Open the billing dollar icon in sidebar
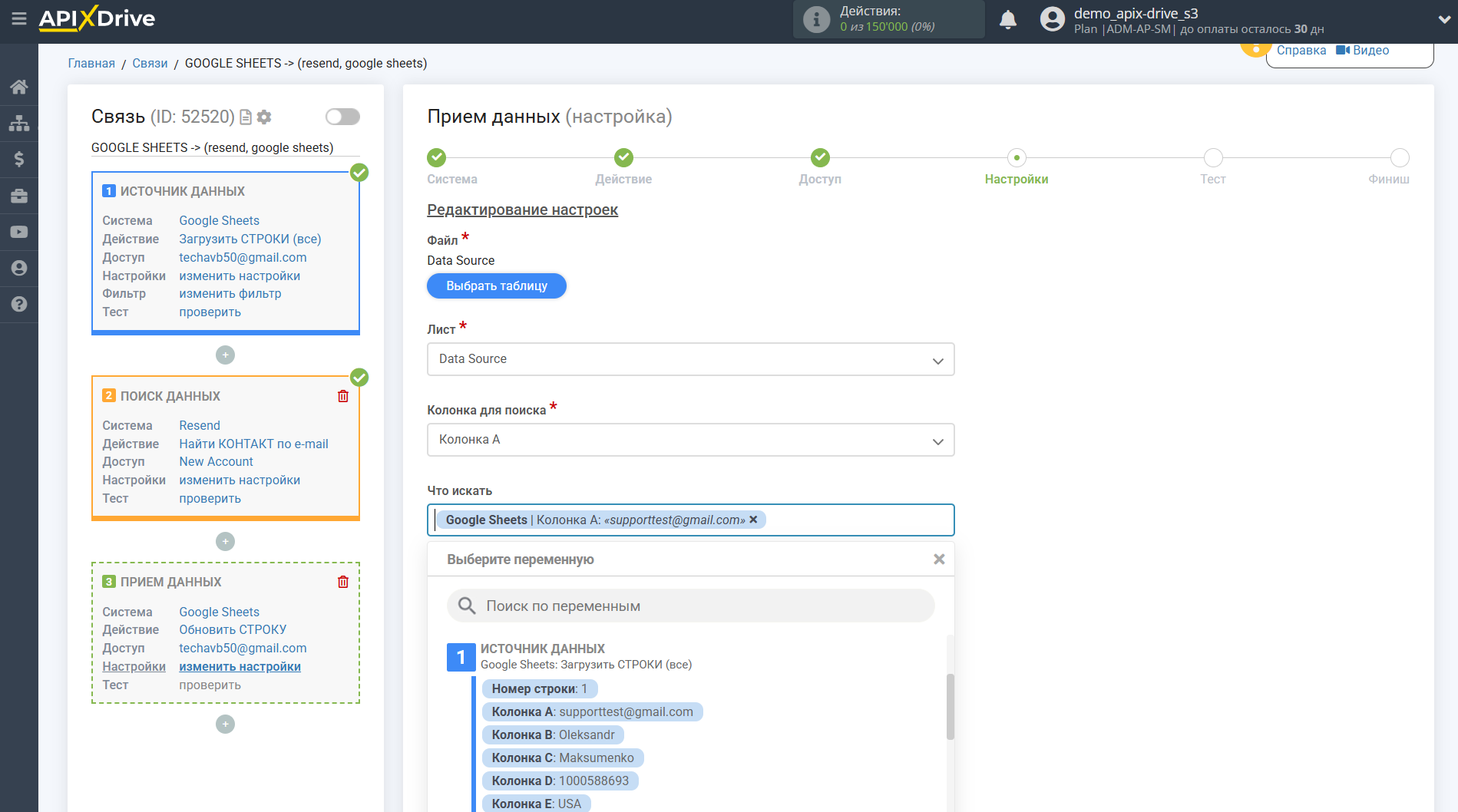The height and width of the screenshot is (812, 1458). (x=19, y=159)
